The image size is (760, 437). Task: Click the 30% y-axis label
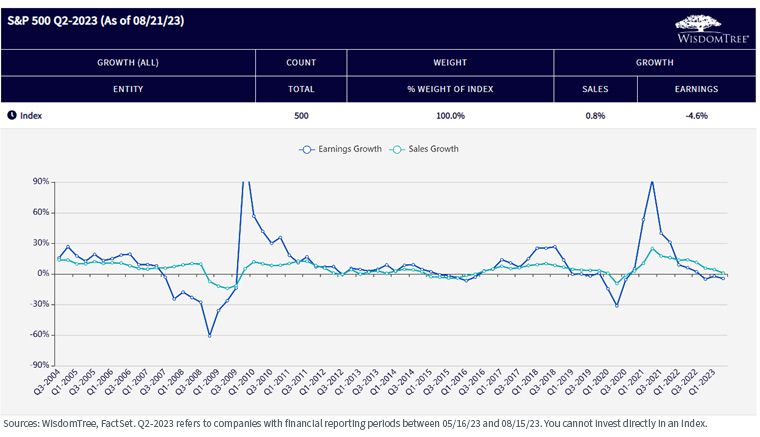pos(41,243)
